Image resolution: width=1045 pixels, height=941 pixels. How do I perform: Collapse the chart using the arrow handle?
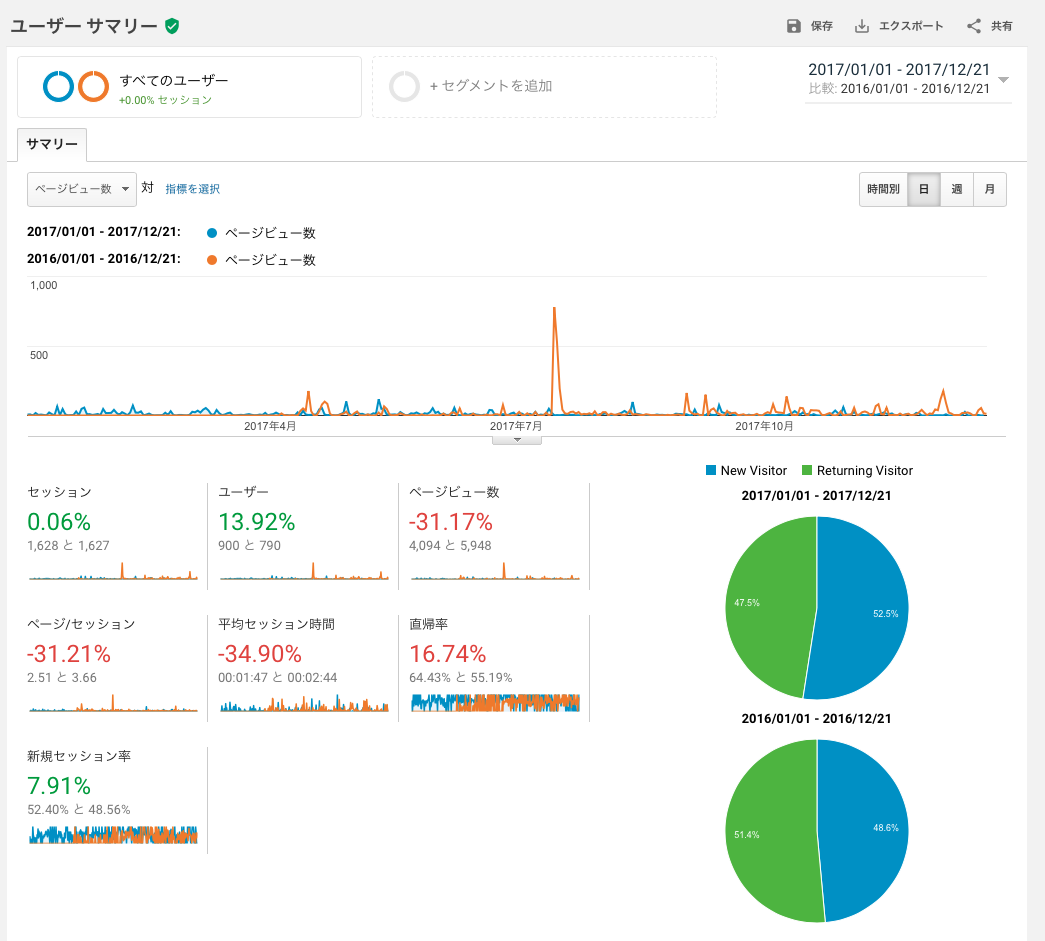point(517,441)
